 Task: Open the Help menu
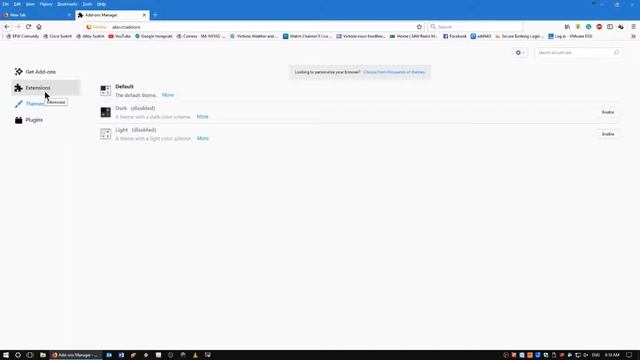(x=101, y=4)
